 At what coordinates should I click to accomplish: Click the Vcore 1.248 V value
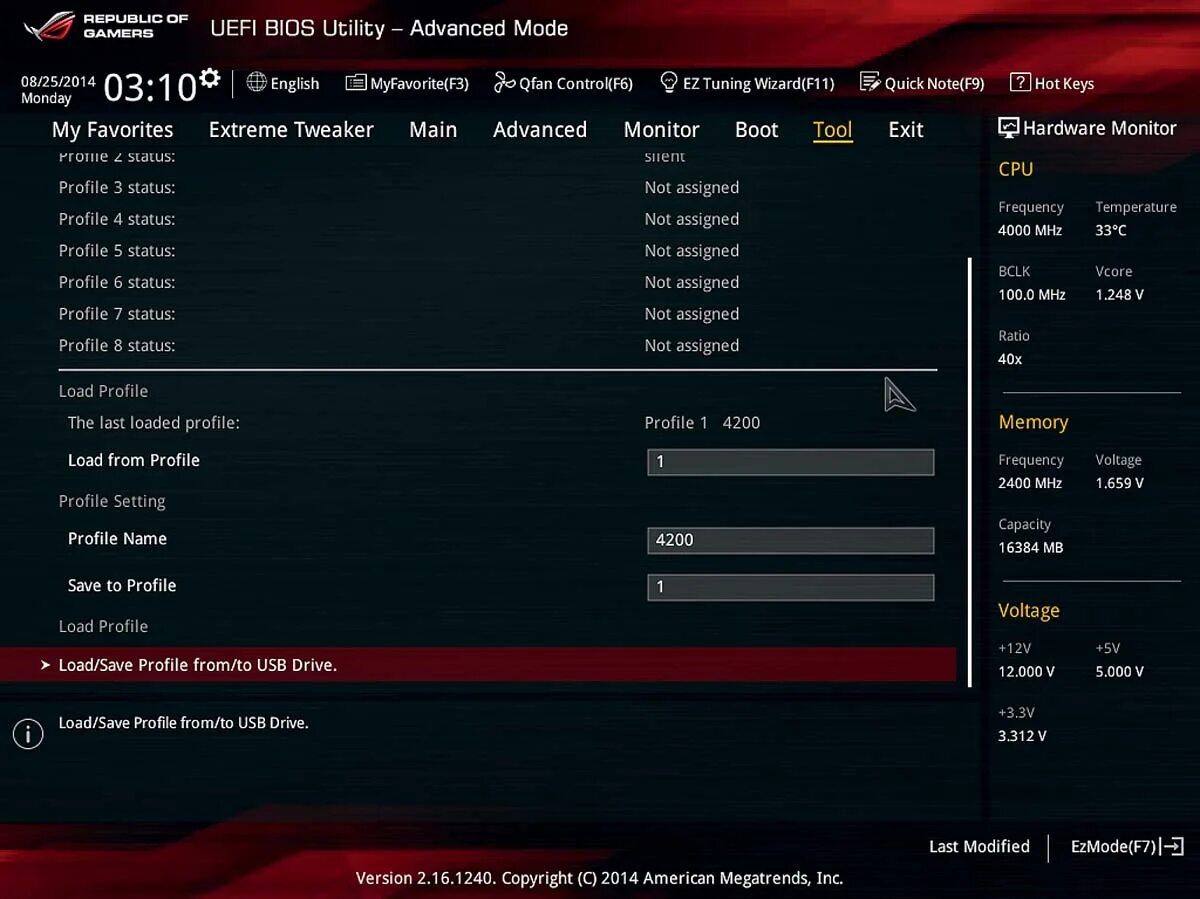(x=1119, y=295)
